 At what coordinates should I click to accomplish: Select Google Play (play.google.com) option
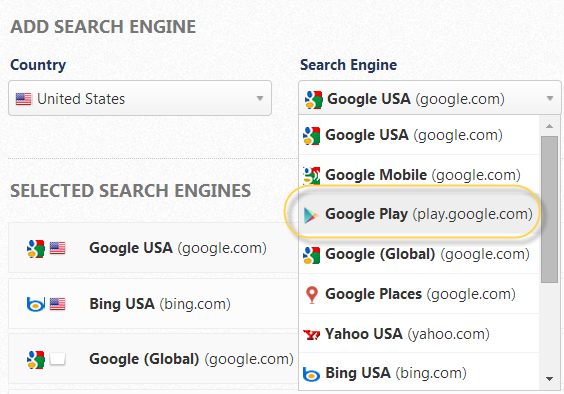[419, 214]
